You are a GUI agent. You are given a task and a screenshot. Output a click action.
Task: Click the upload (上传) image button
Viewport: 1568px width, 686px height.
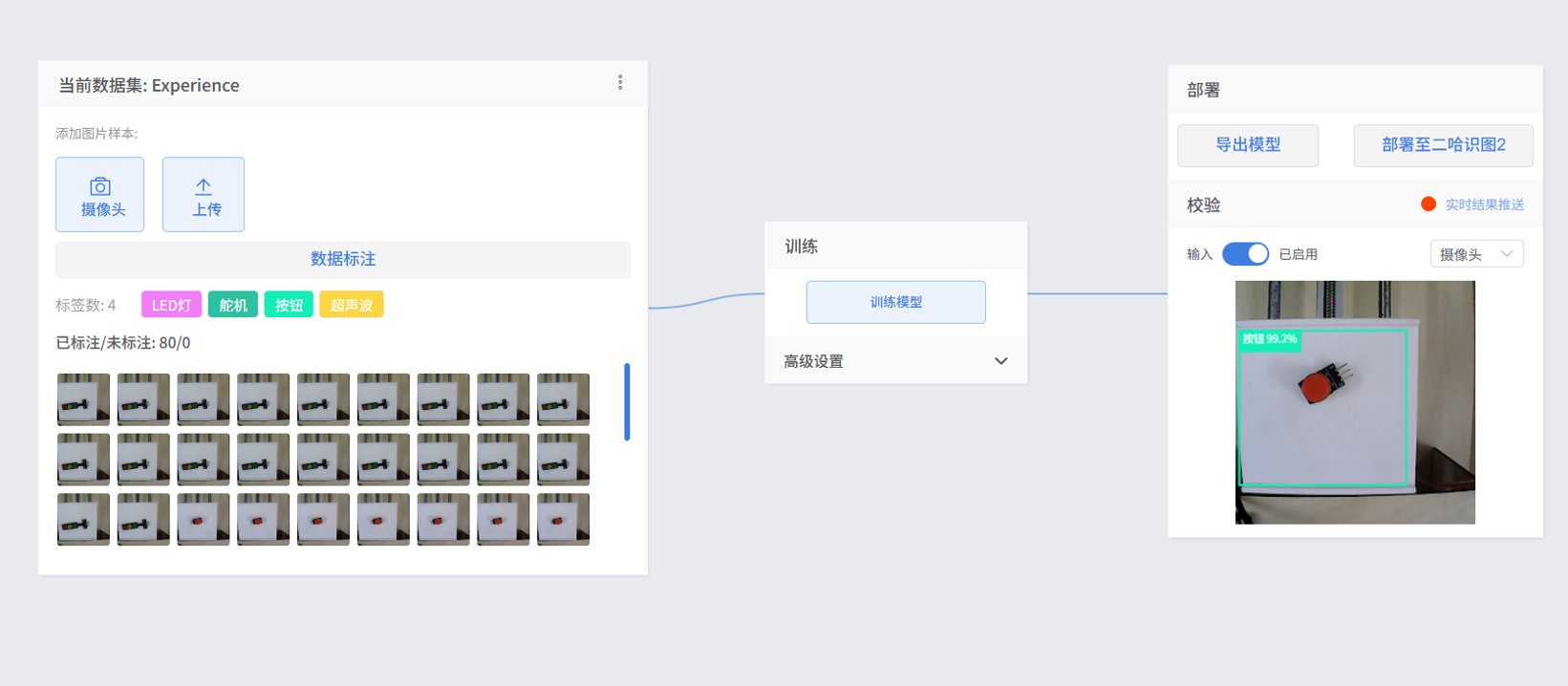[204, 195]
